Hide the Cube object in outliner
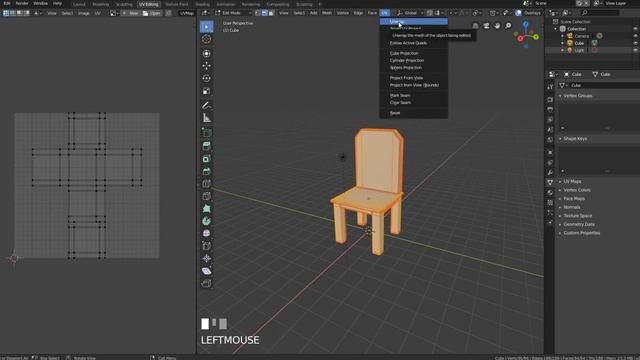The image size is (640, 360). [636, 43]
